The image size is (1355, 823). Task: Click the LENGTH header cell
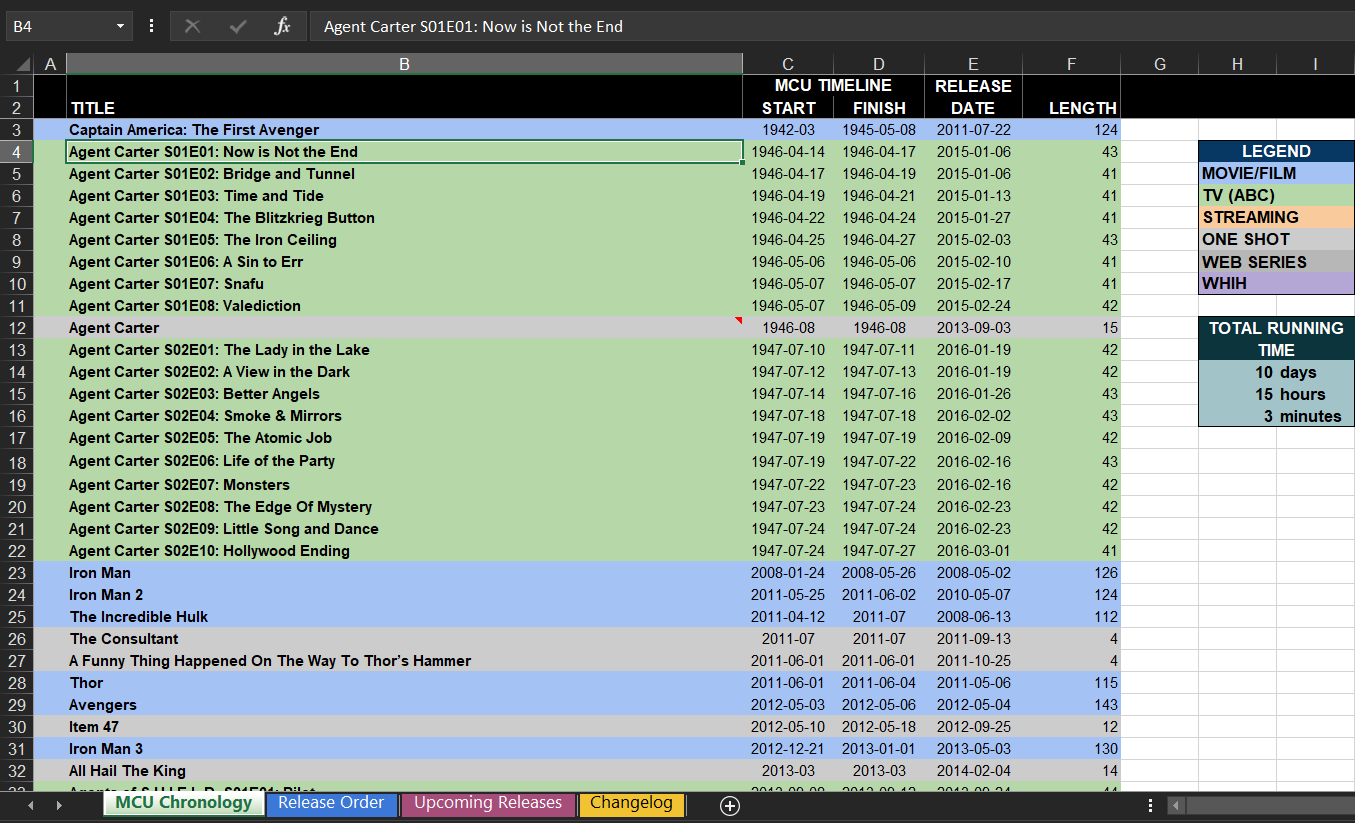pos(1071,107)
